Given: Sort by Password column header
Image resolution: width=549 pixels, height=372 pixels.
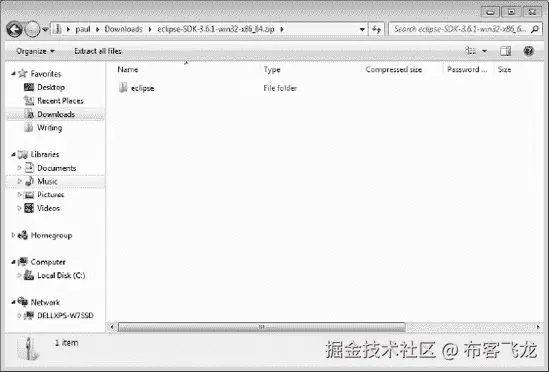Looking at the screenshot, I should pyautogui.click(x=467, y=69).
